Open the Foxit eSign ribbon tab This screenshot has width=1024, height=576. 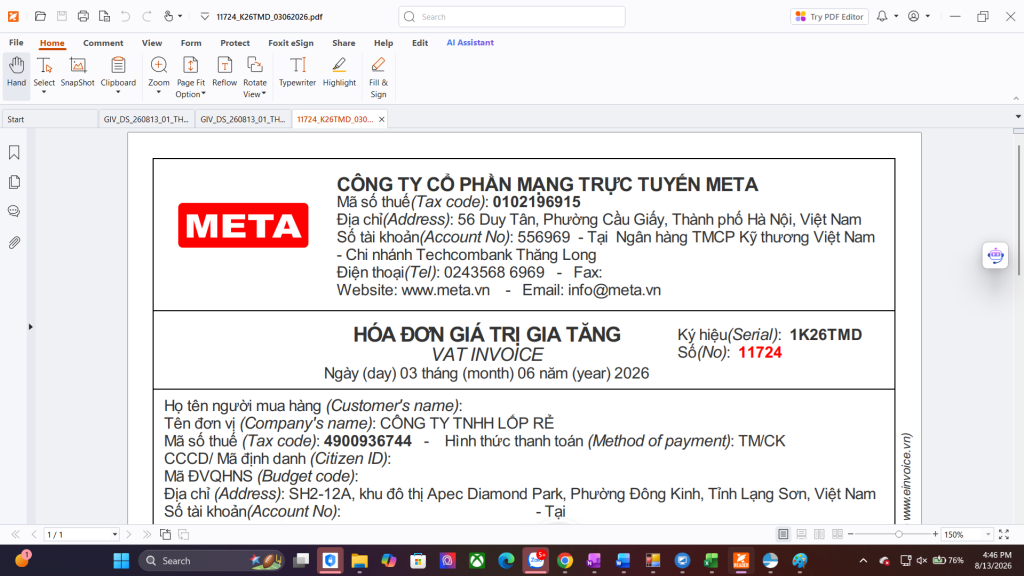[x=291, y=42]
